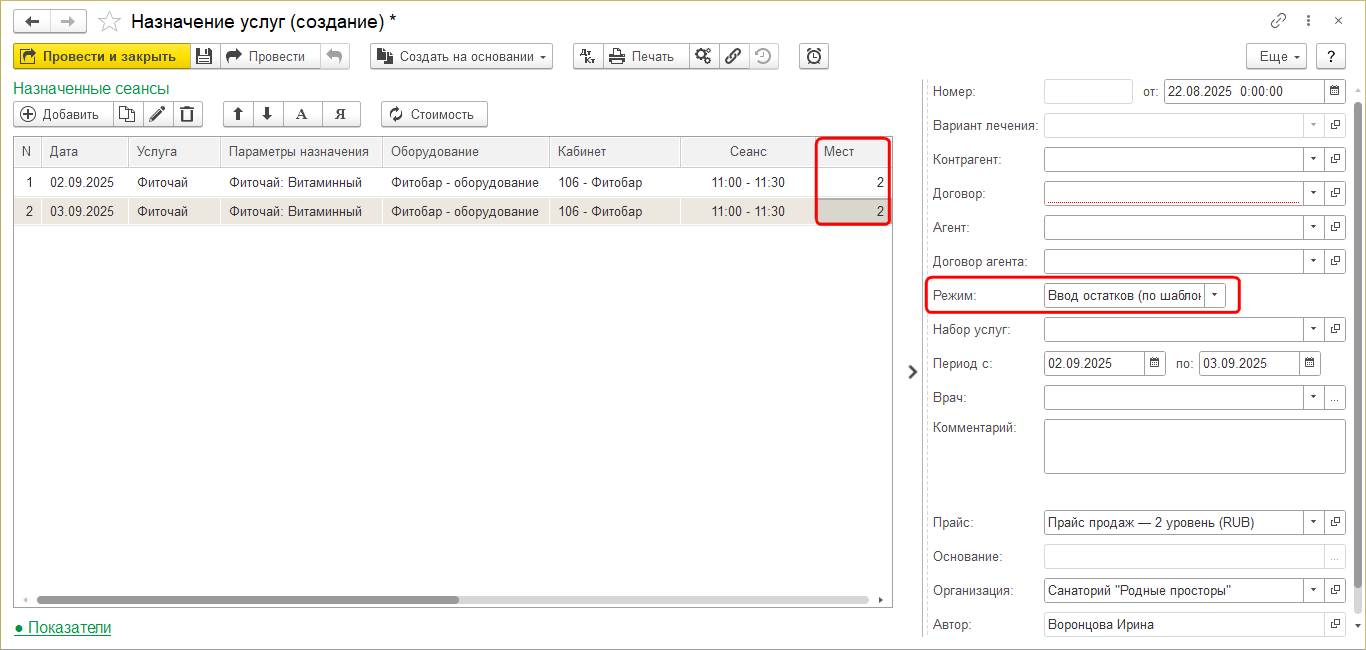Screen dimensions: 1366x650
Task: Click the sessions table horizontal scrollbar
Action: point(248,600)
